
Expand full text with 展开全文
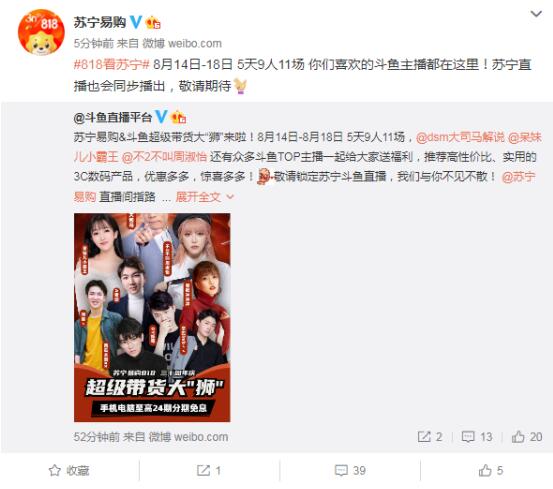205,197
